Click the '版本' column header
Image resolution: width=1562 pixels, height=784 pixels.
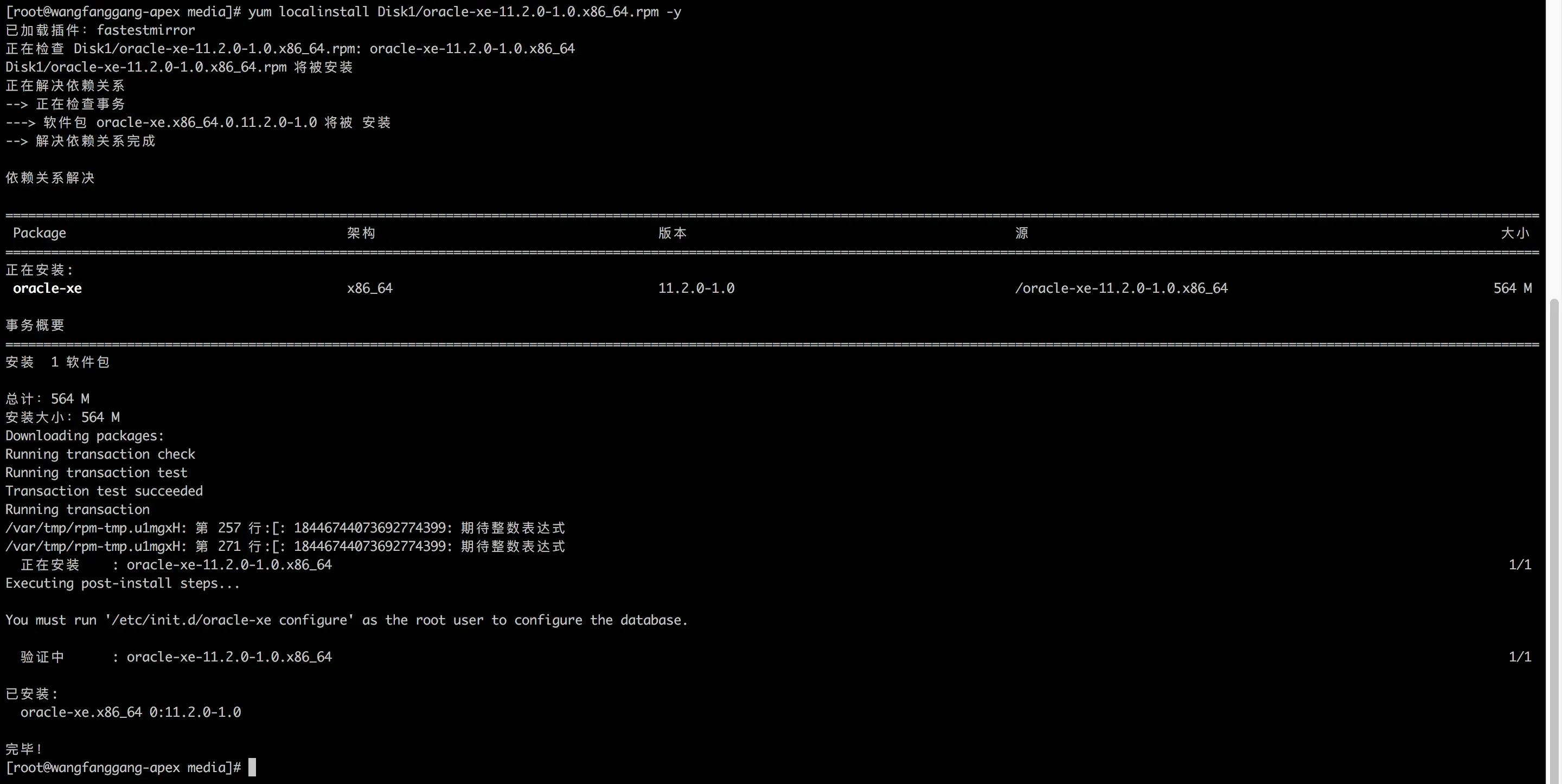[673, 233]
